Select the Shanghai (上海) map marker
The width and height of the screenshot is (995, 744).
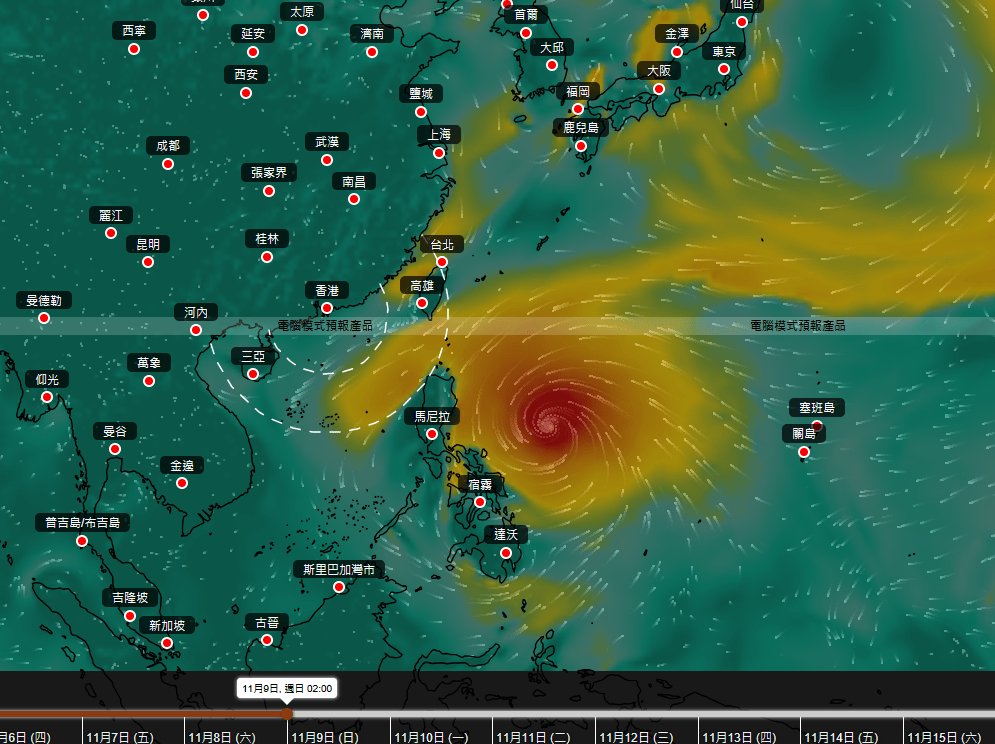click(439, 153)
